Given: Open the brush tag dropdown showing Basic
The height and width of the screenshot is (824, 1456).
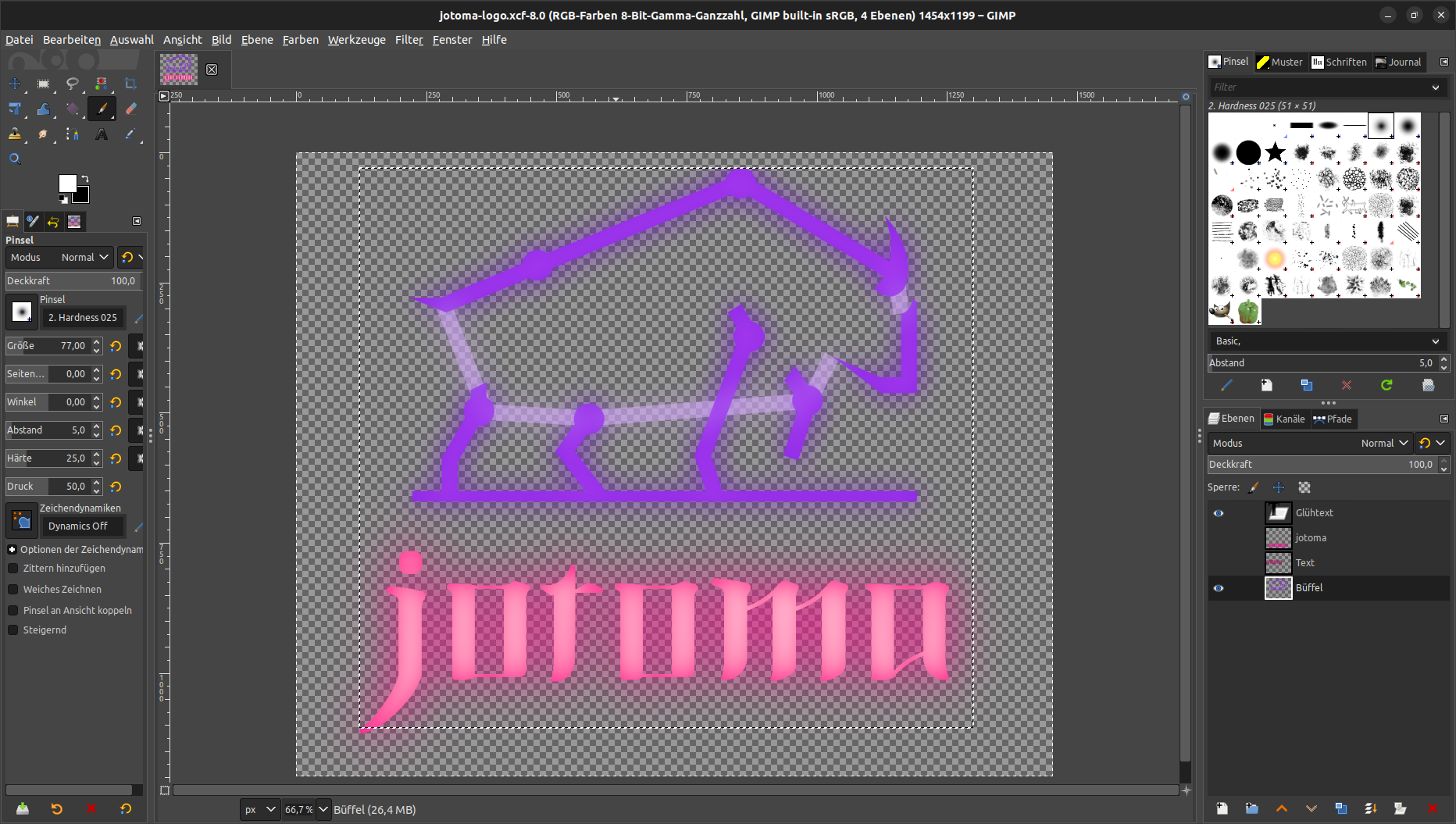Looking at the screenshot, I should (1325, 341).
